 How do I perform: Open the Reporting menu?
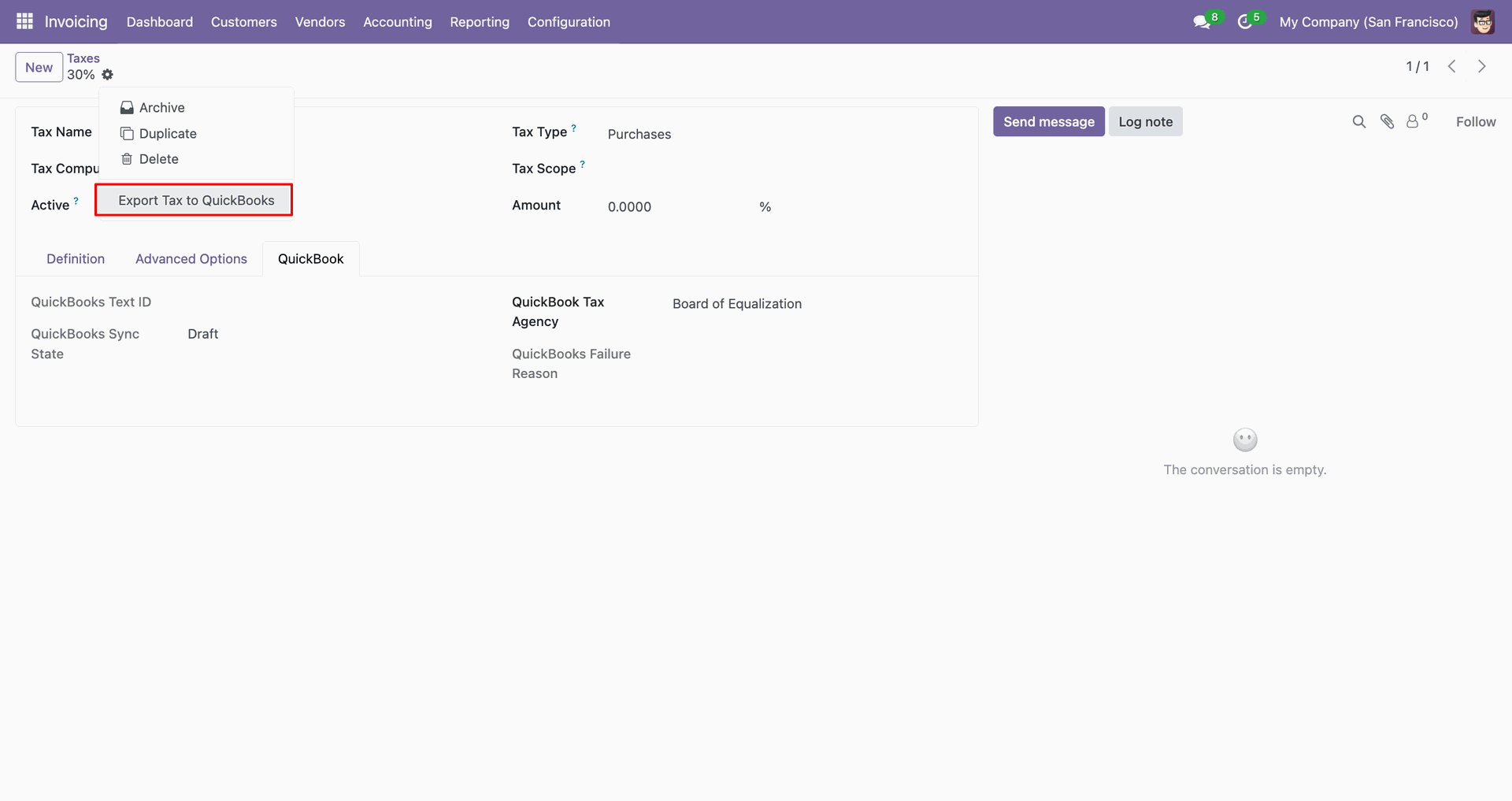pyautogui.click(x=480, y=22)
